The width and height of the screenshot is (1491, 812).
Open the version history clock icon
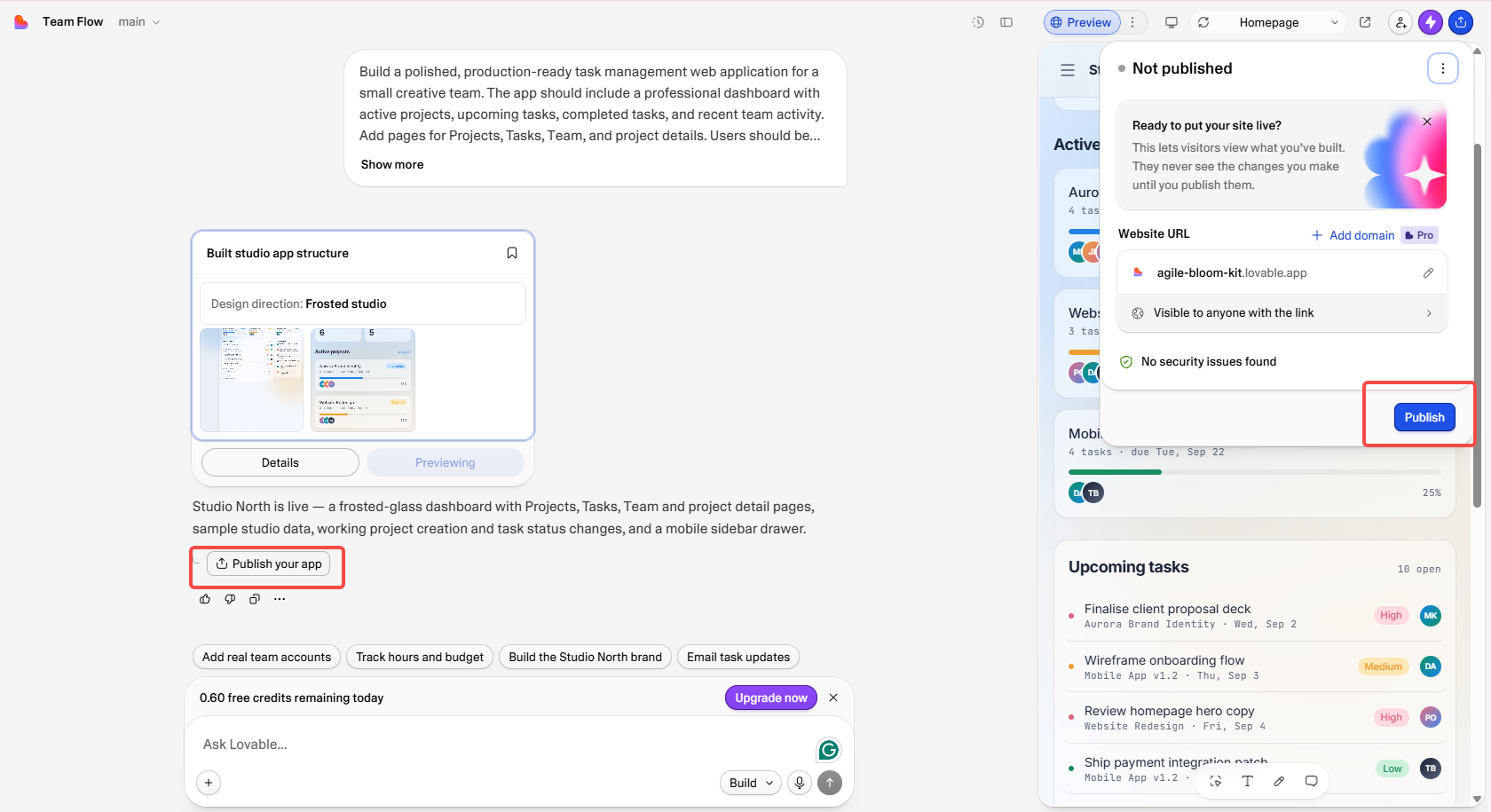click(x=978, y=22)
